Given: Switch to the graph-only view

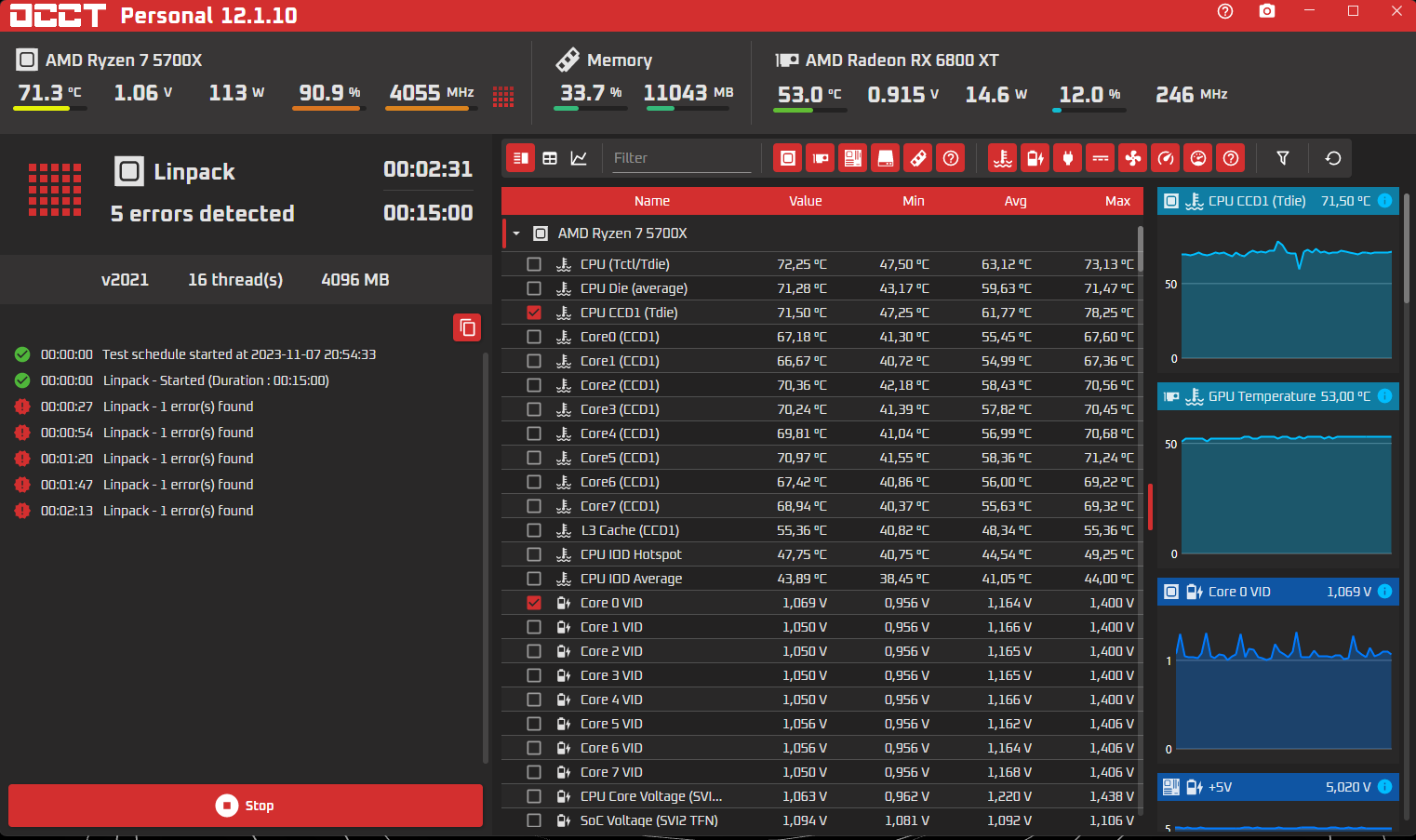Looking at the screenshot, I should pyautogui.click(x=579, y=158).
